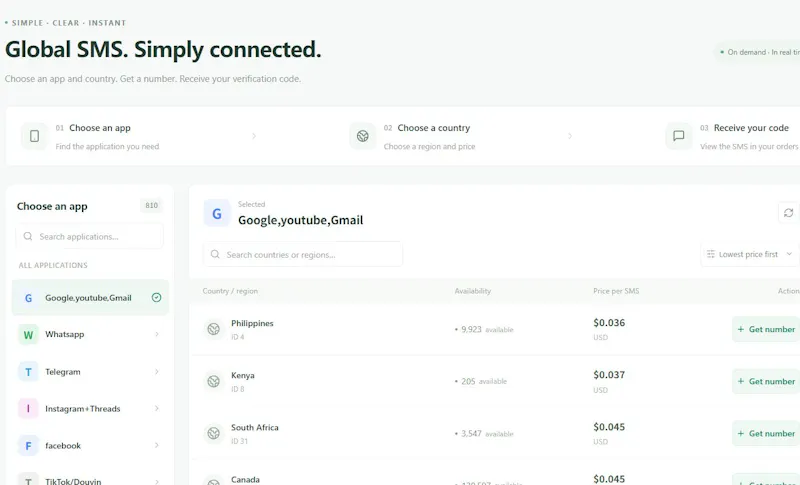This screenshot has height=485, width=800.
Task: Click the chat bubble icon beside Receive your code
Action: [x=679, y=136]
